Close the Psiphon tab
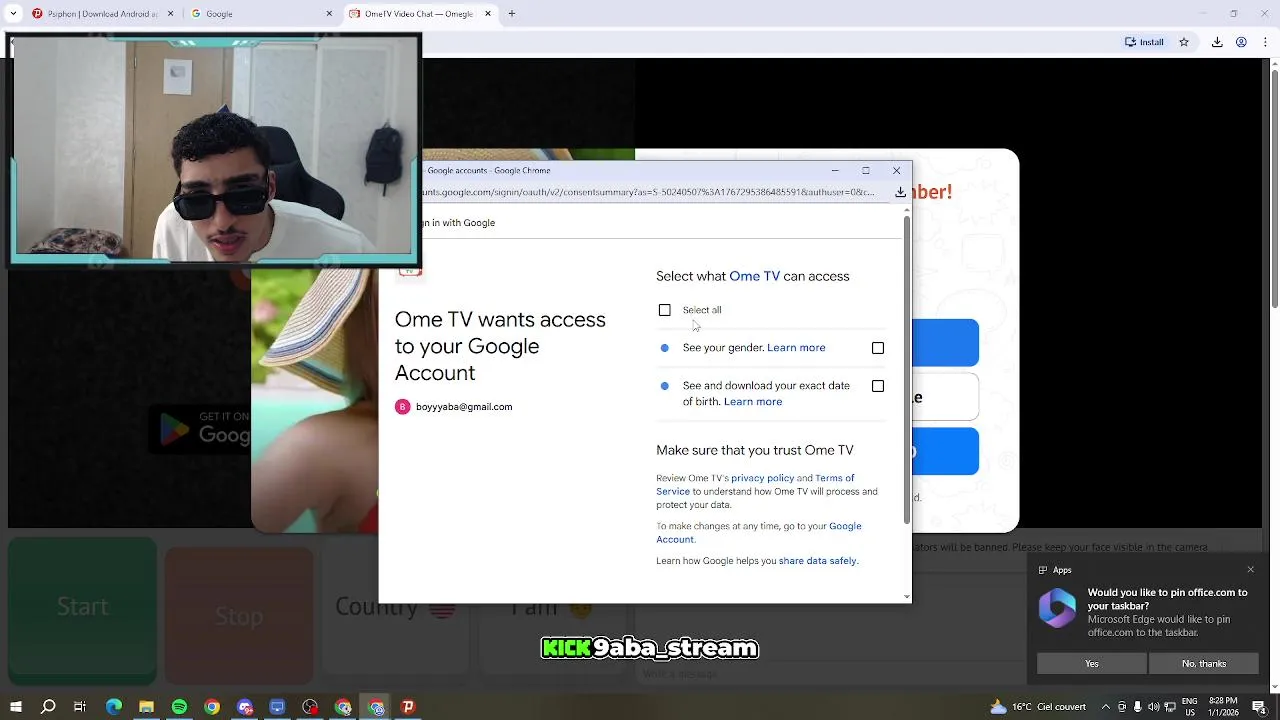 pyautogui.click(x=171, y=14)
